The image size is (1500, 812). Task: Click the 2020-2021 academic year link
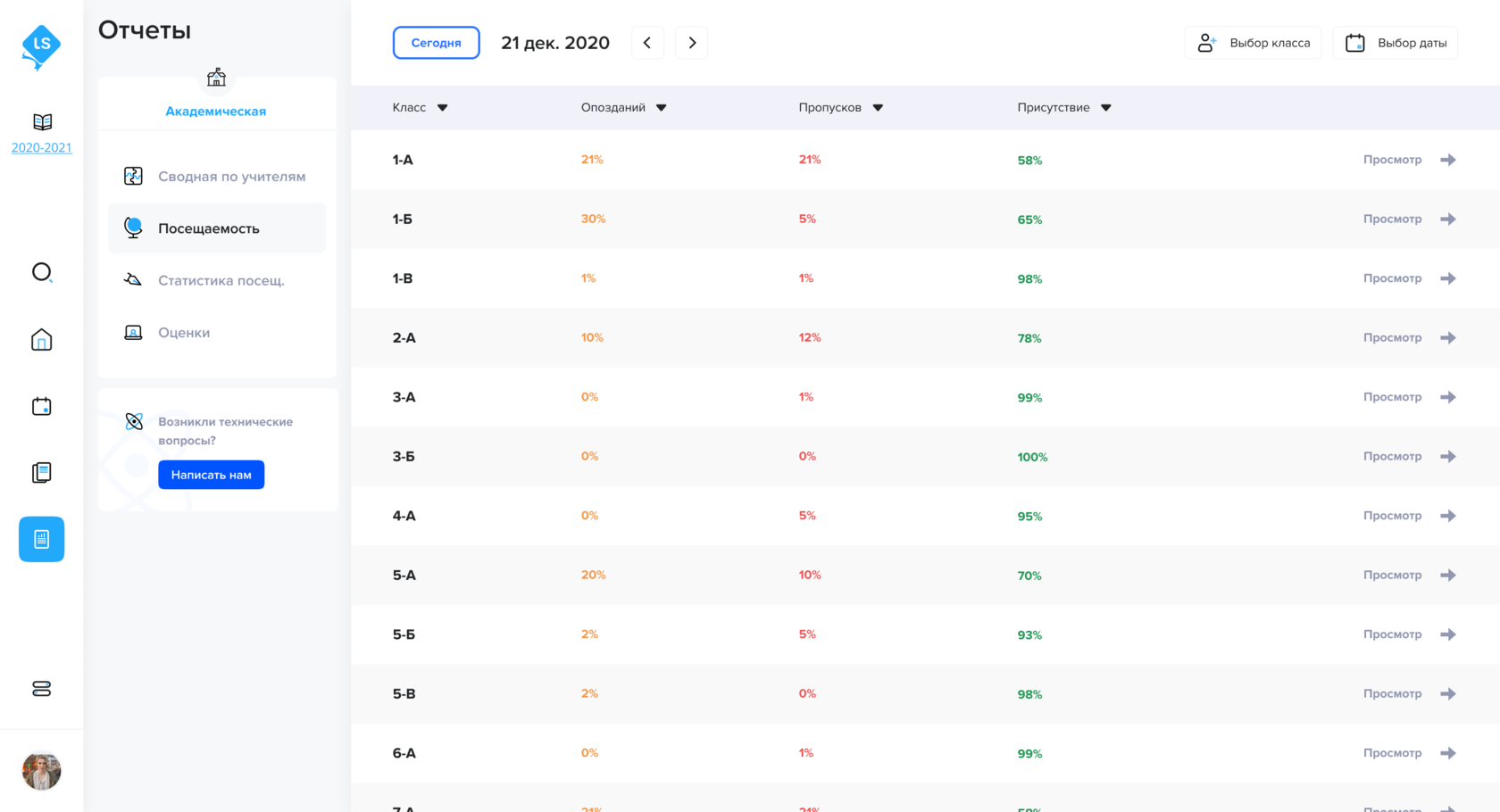(41, 147)
